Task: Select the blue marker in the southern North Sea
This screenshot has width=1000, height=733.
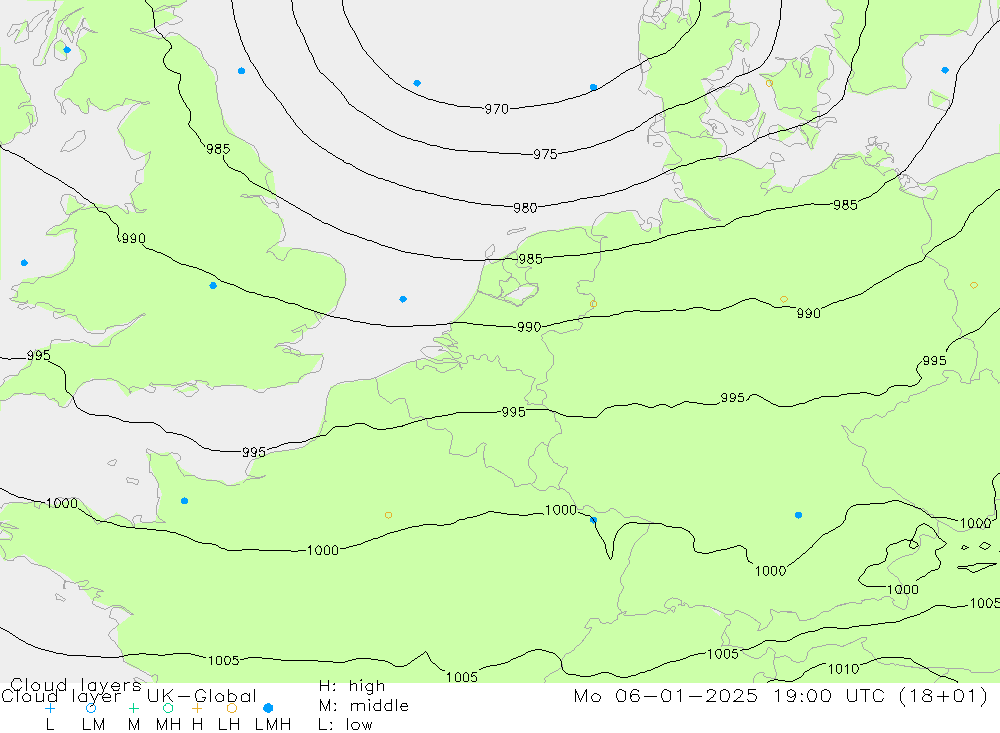Action: [x=403, y=299]
